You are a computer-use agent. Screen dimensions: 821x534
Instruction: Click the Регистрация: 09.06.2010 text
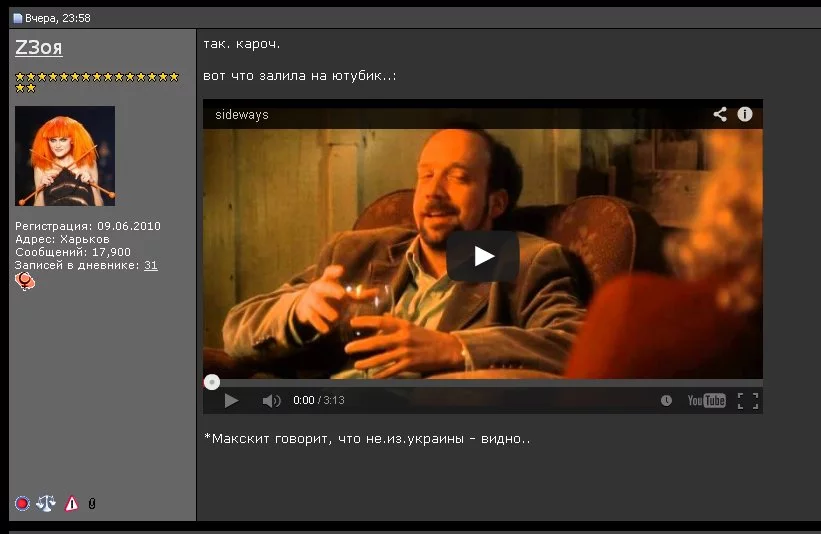(87, 226)
